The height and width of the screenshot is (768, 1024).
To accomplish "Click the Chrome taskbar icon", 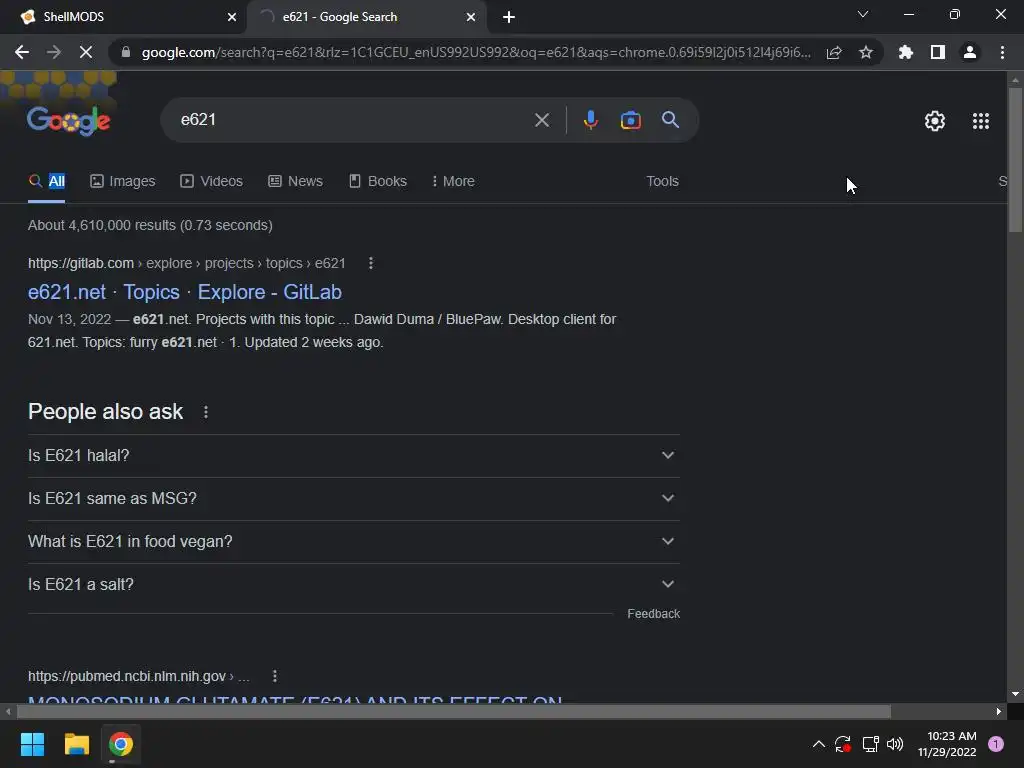I will coord(121,744).
